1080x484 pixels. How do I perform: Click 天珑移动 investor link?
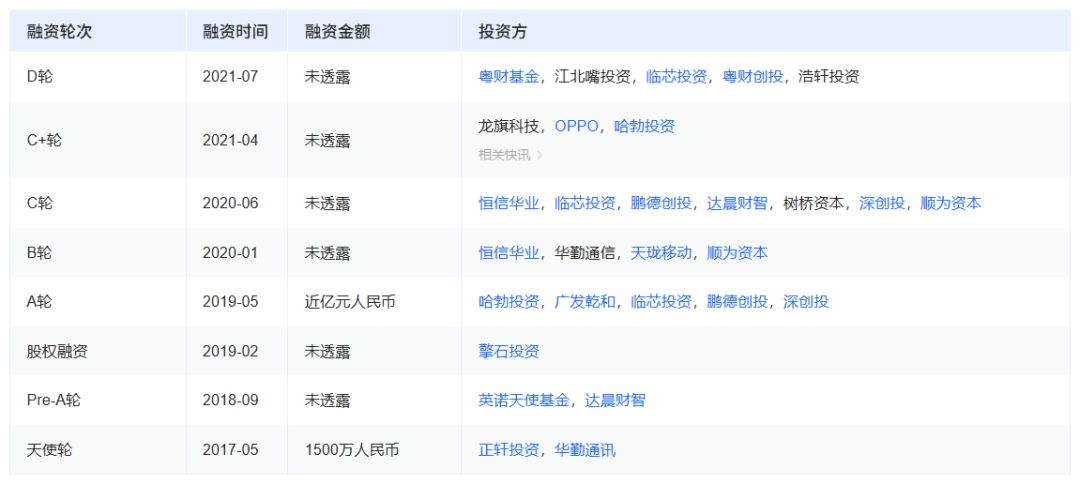click(661, 253)
